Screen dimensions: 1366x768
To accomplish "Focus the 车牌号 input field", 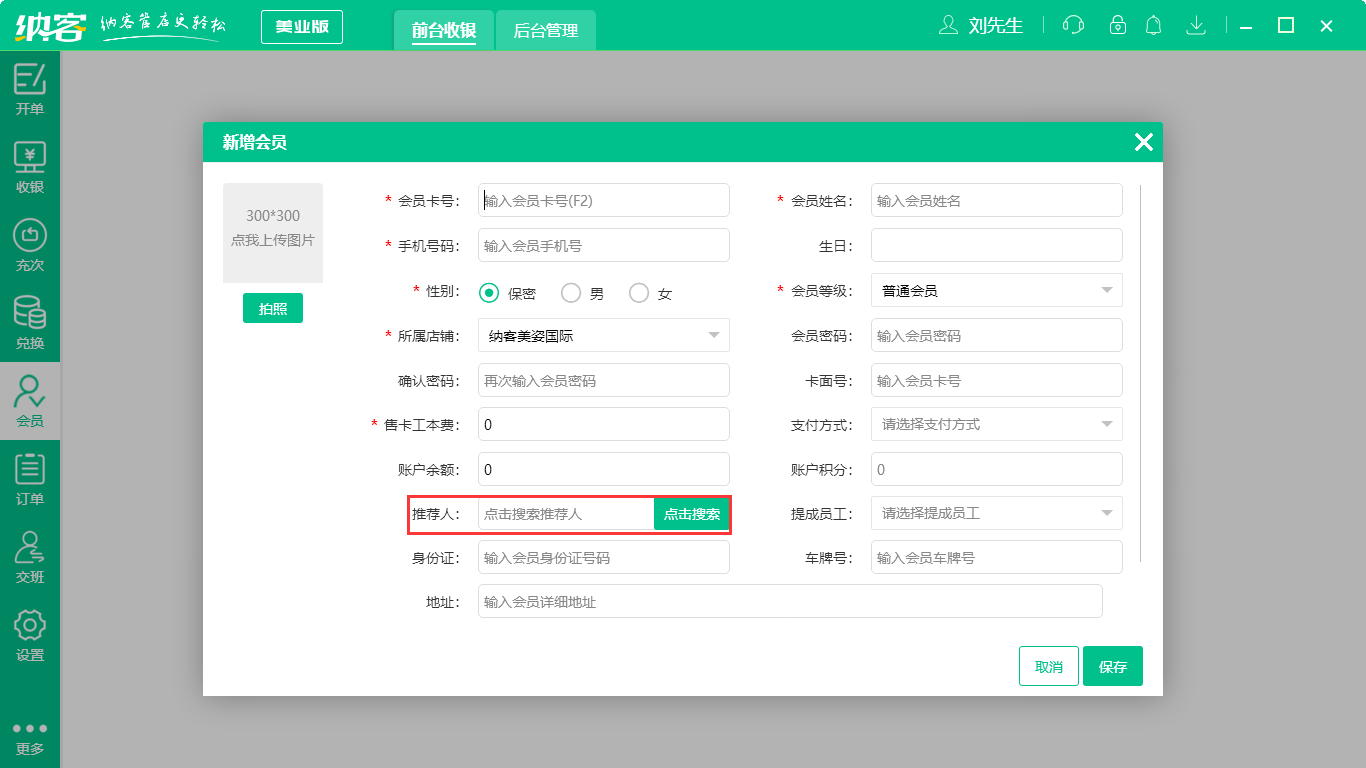I will pyautogui.click(x=997, y=557).
